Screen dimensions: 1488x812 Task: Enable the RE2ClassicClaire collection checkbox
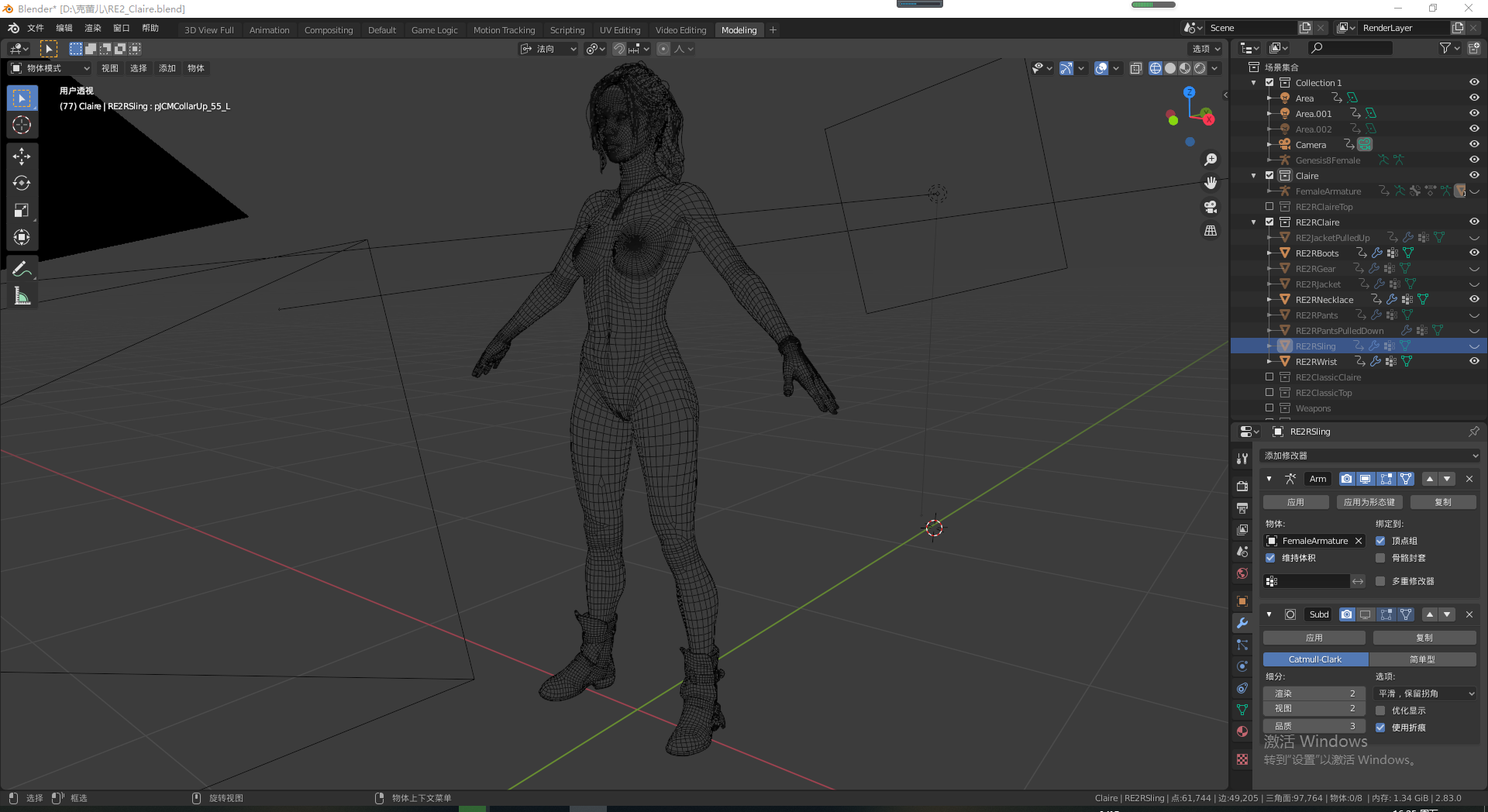point(1269,377)
